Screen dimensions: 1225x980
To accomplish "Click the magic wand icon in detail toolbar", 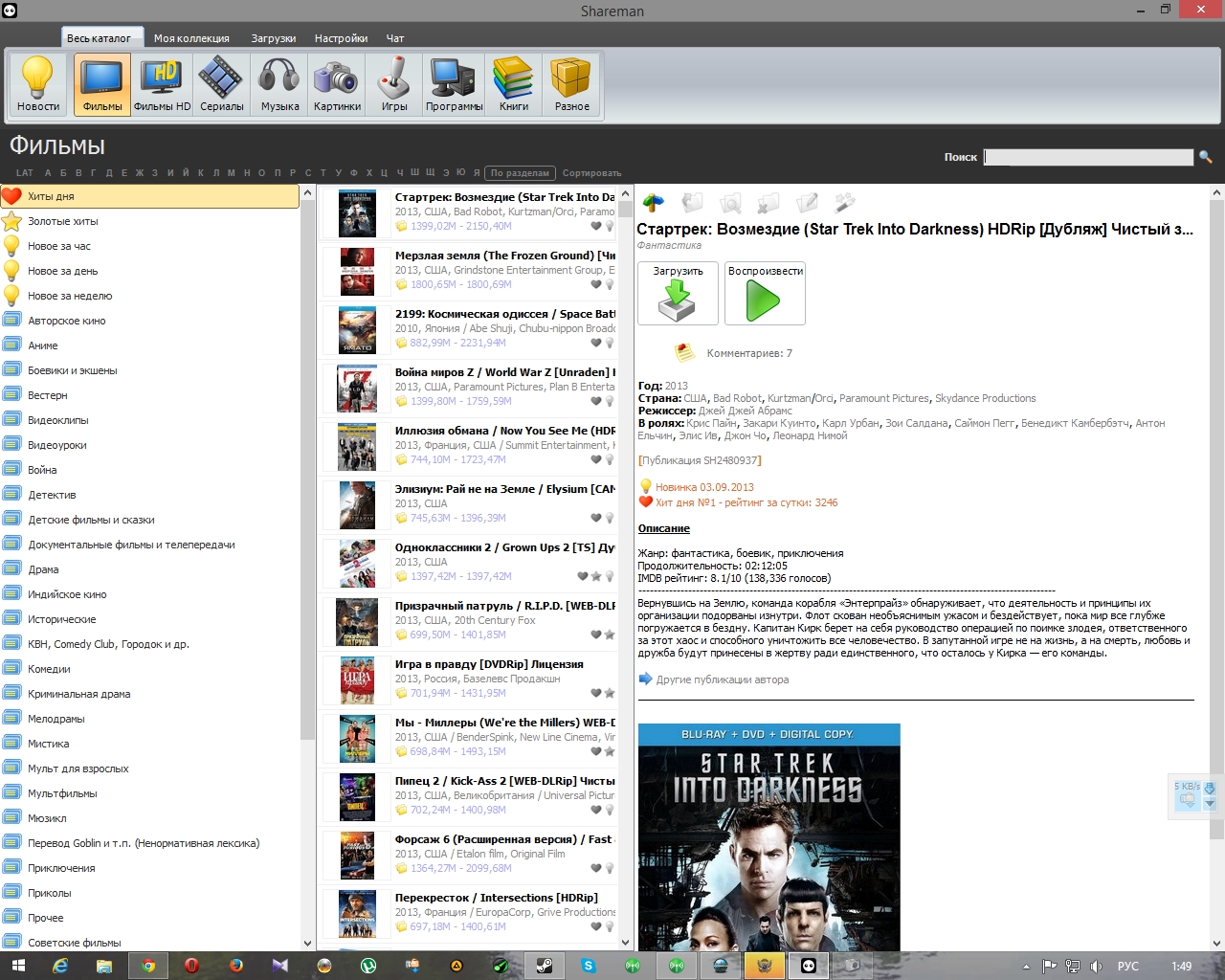I will click(x=845, y=202).
